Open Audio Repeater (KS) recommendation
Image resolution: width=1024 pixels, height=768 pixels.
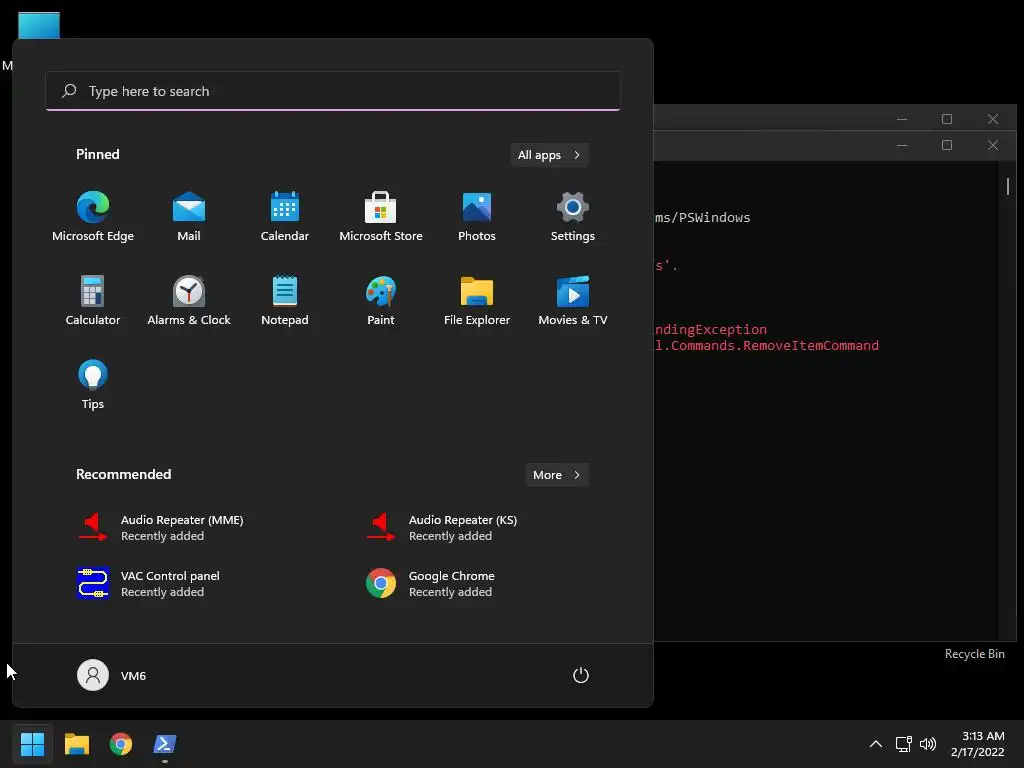point(441,528)
